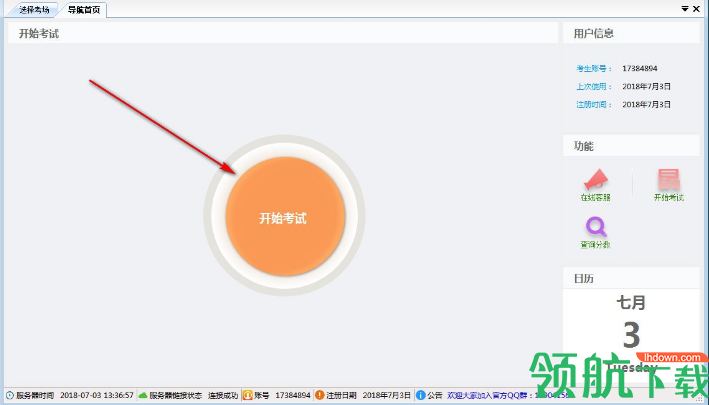Viewport: 709px width, 405px height.
Task: Switch to the 选择考场 tab
Action: [x=33, y=9]
